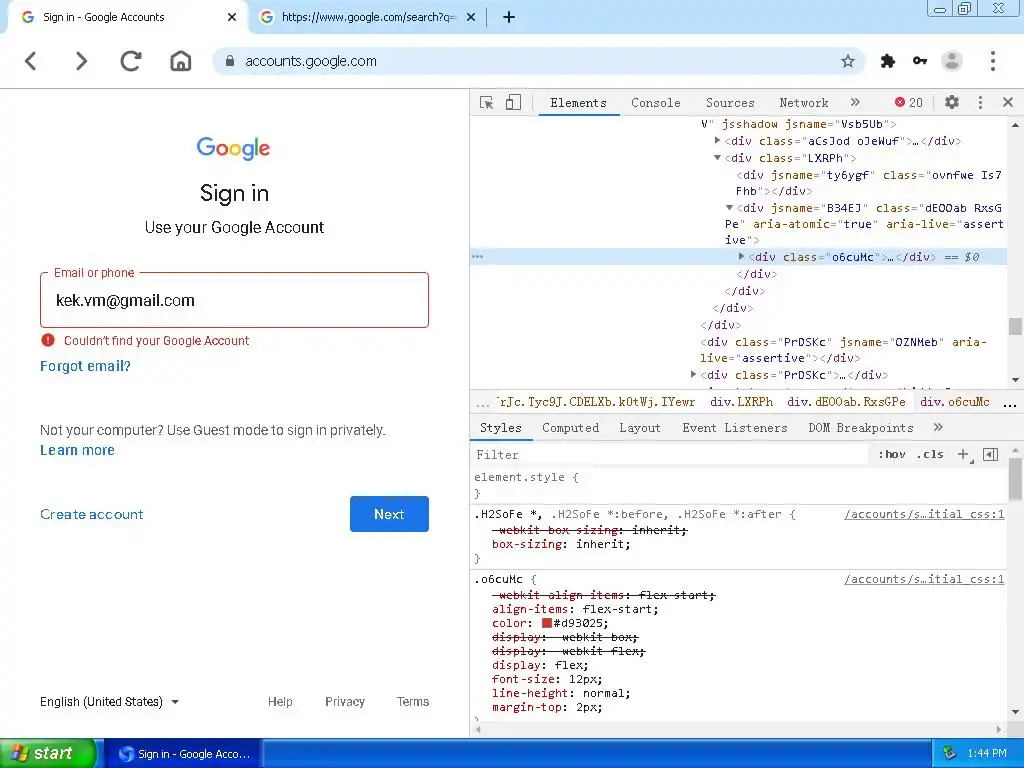1024x768 pixels.
Task: Open a new browser tab
Action: (509, 18)
